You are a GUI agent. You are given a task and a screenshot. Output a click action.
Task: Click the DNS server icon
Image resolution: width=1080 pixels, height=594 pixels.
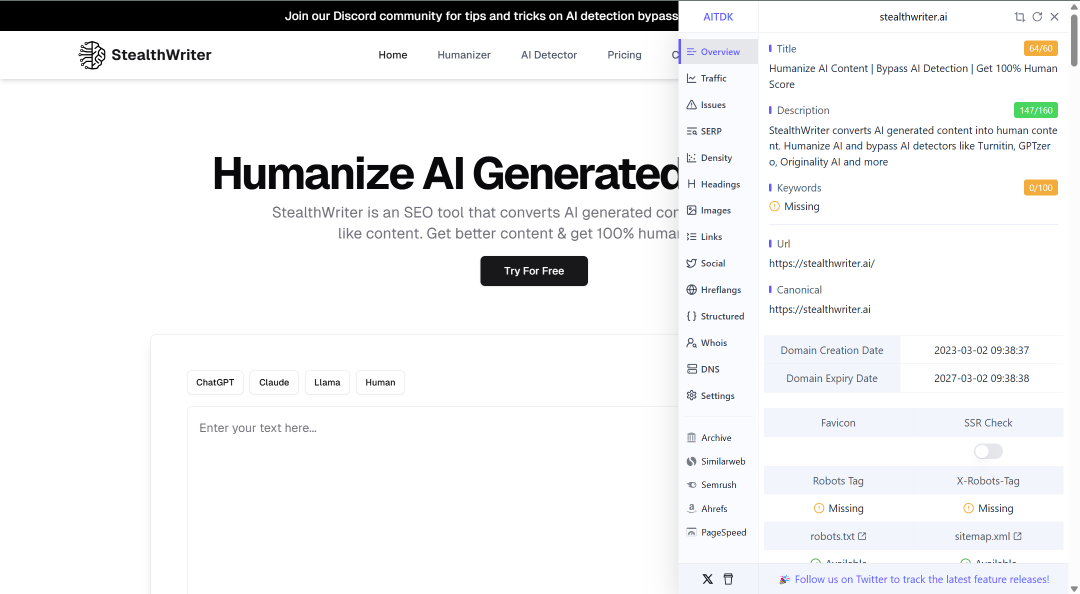coord(692,369)
